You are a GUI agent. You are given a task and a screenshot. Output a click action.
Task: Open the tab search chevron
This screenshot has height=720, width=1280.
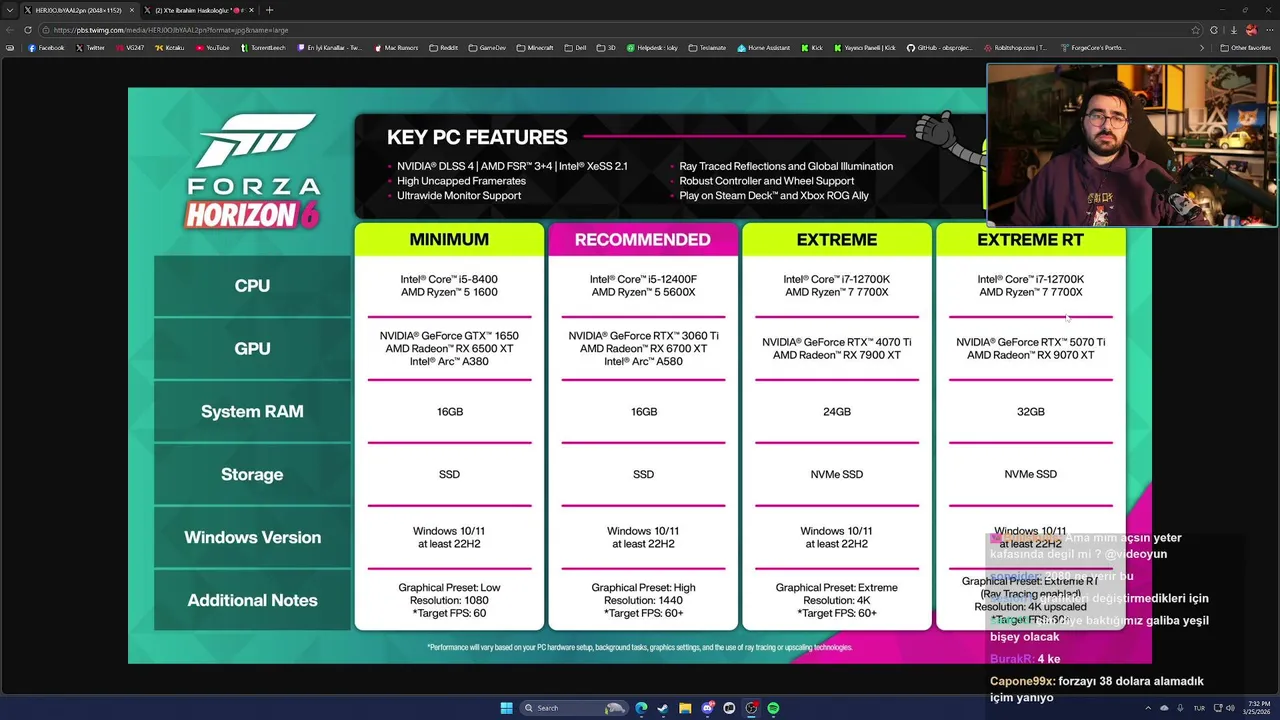(10, 10)
